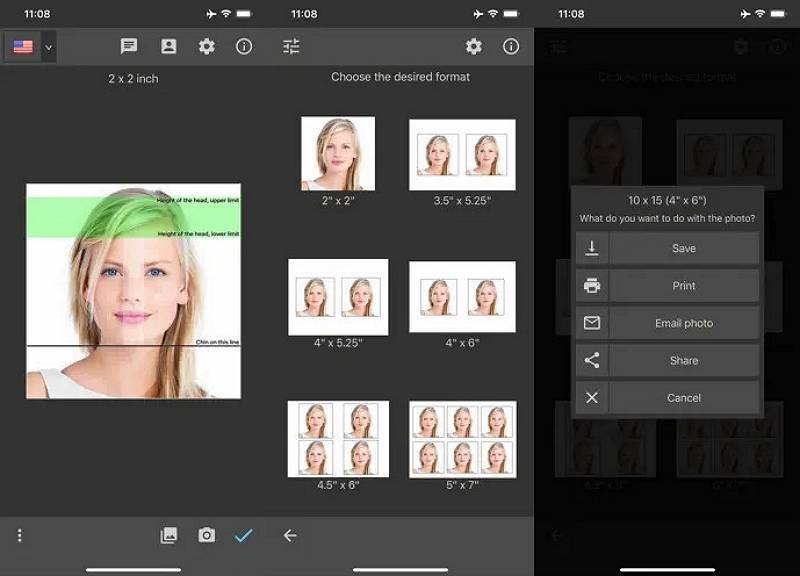Tap the download arrow icon beside Save
Image resolution: width=800 pixels, height=576 pixels.
click(x=592, y=248)
